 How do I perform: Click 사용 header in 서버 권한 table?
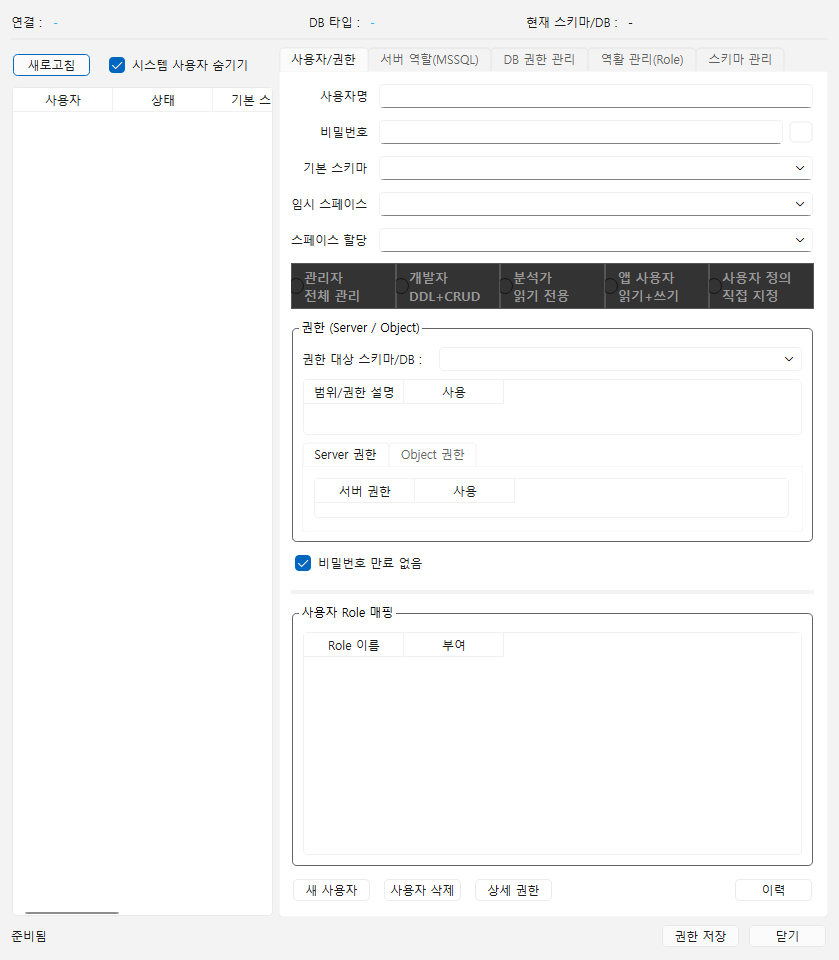[x=465, y=491]
